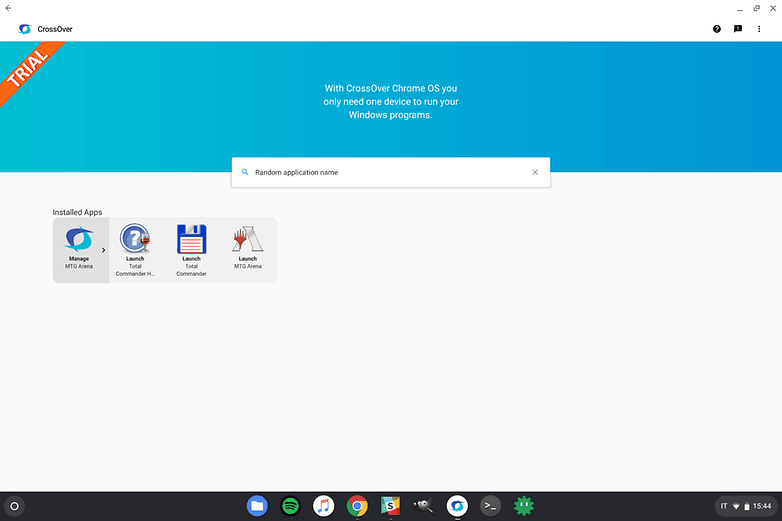Click the CrossOver logo in the header
Viewport: 782px width, 521px height.
(25, 29)
